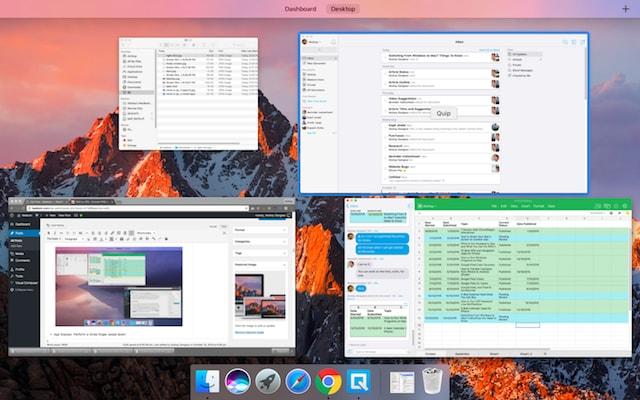This screenshot has width=640, height=400.
Task: Collapse the Categories panel in WordPress editor
Action: (284, 242)
